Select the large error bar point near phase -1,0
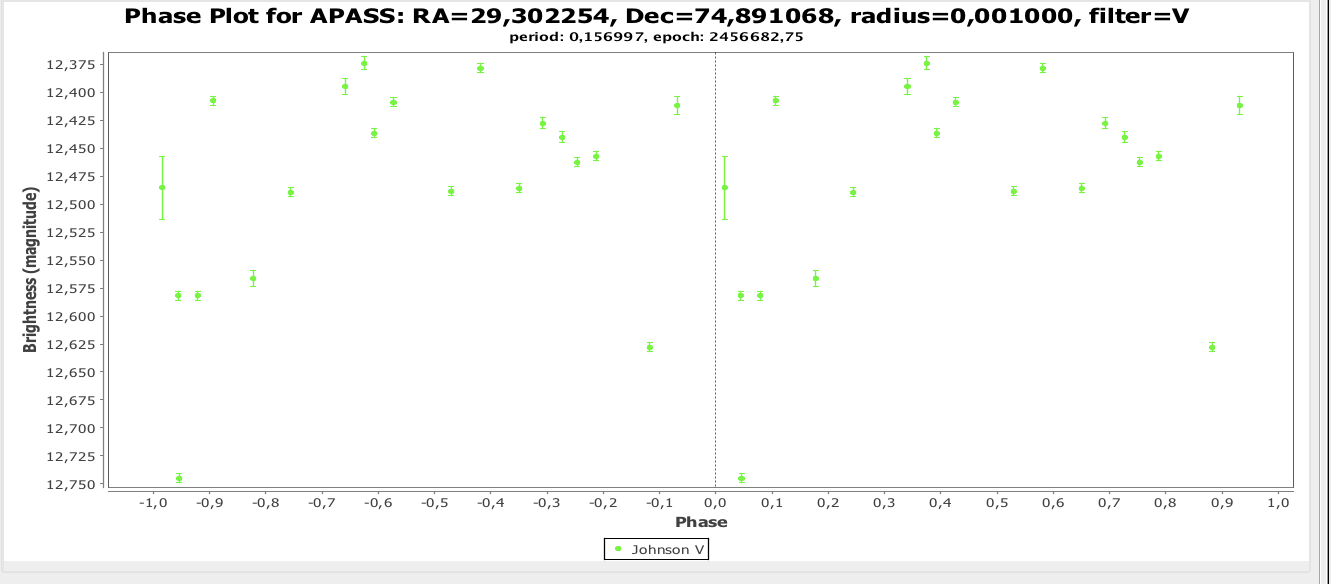Screen dimensions: 1331x584 click(x=162, y=187)
